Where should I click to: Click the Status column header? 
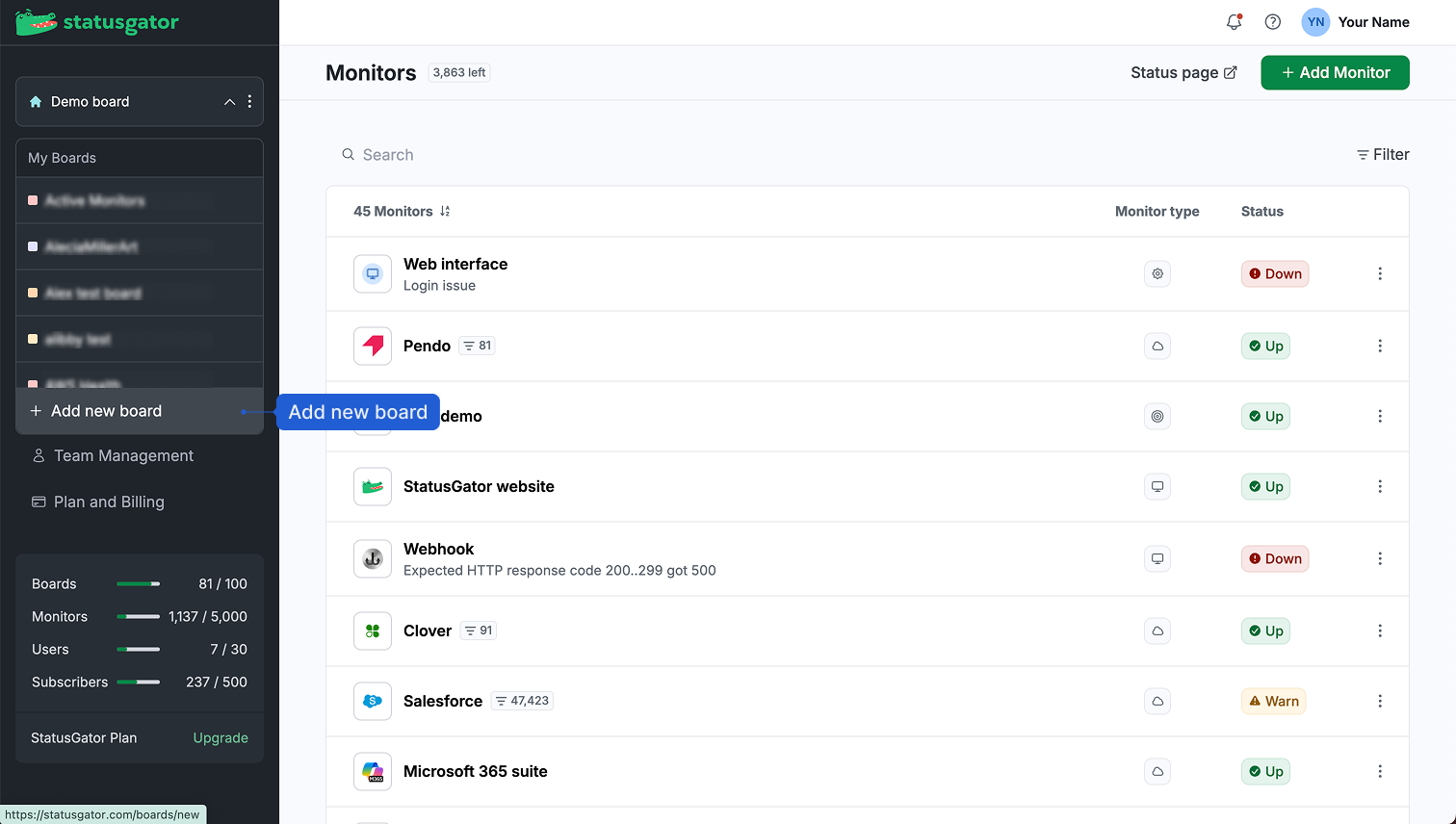[1261, 211]
